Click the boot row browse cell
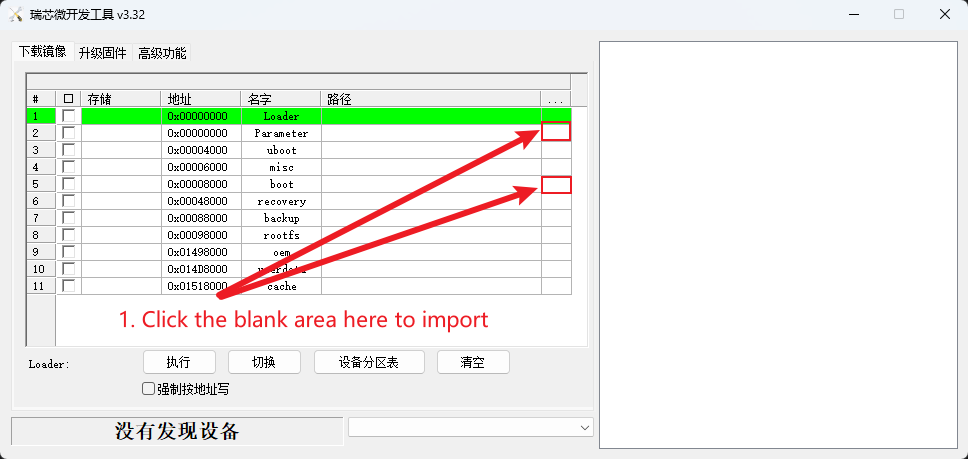This screenshot has width=968, height=459. (x=556, y=184)
